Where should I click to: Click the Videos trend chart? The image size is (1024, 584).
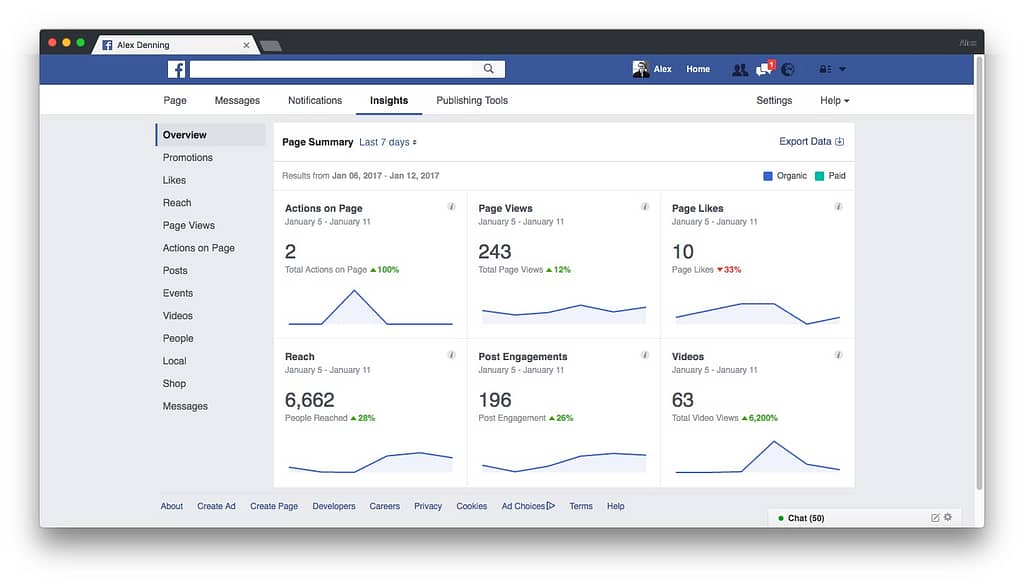758,457
